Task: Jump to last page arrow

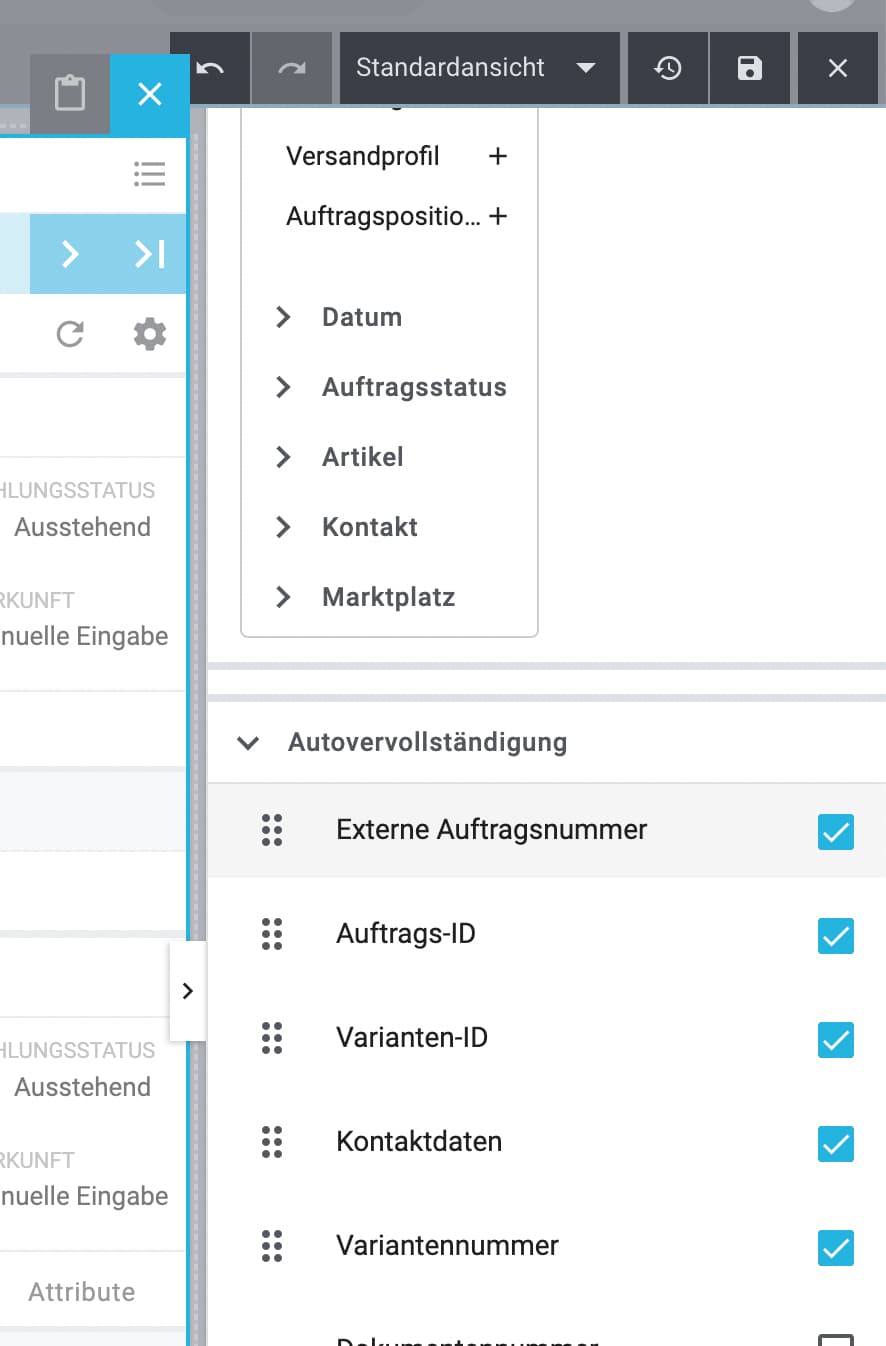Action: (150, 254)
